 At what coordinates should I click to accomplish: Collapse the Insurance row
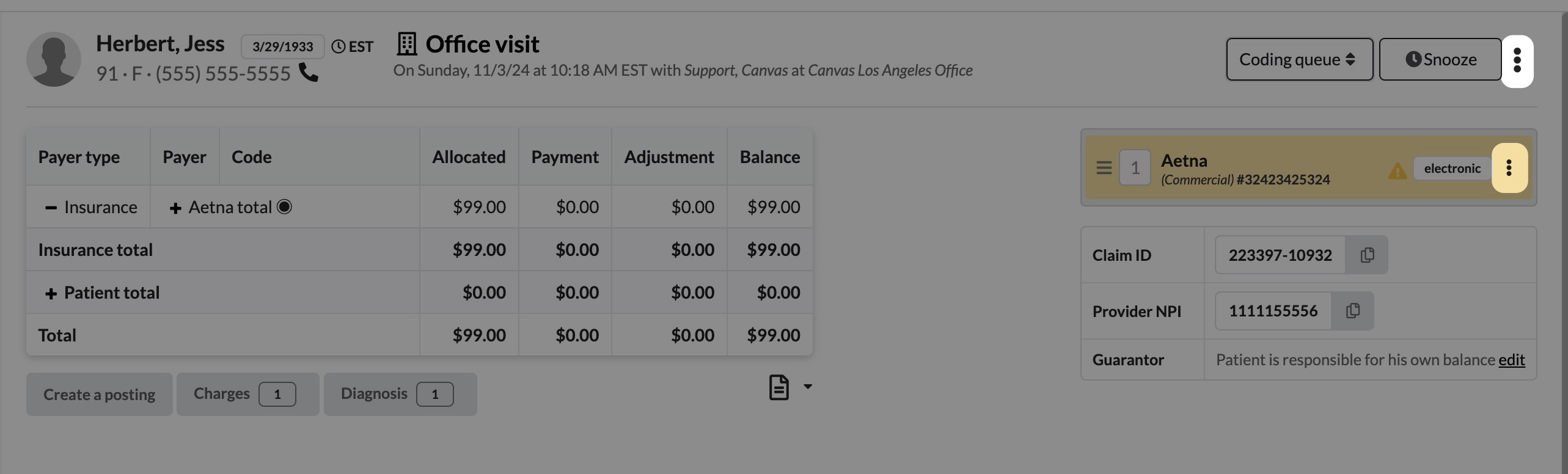51,208
